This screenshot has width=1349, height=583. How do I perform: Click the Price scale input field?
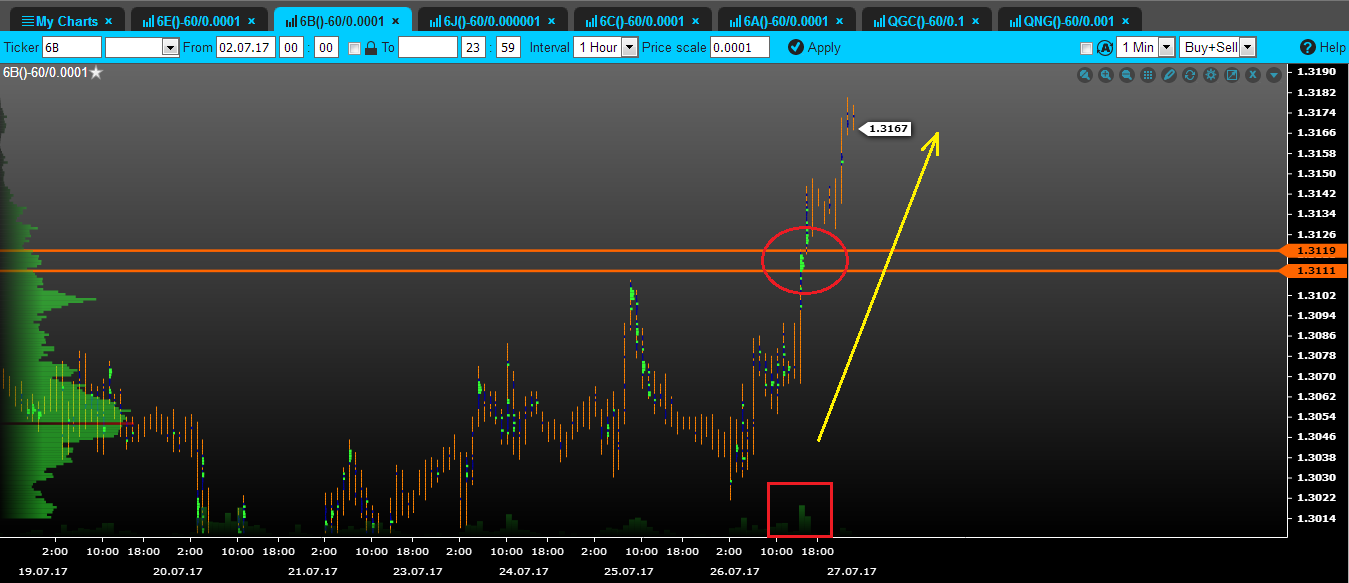[740, 47]
